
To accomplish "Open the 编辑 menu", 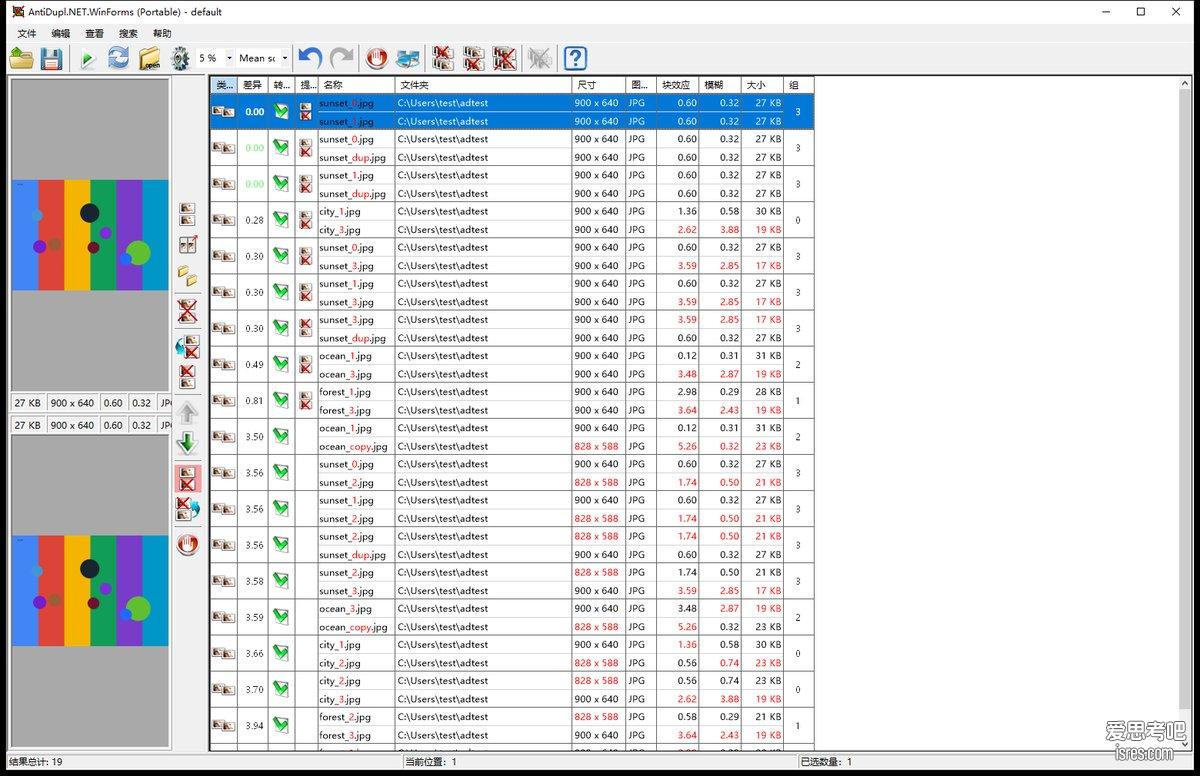I will pyautogui.click(x=61, y=34).
